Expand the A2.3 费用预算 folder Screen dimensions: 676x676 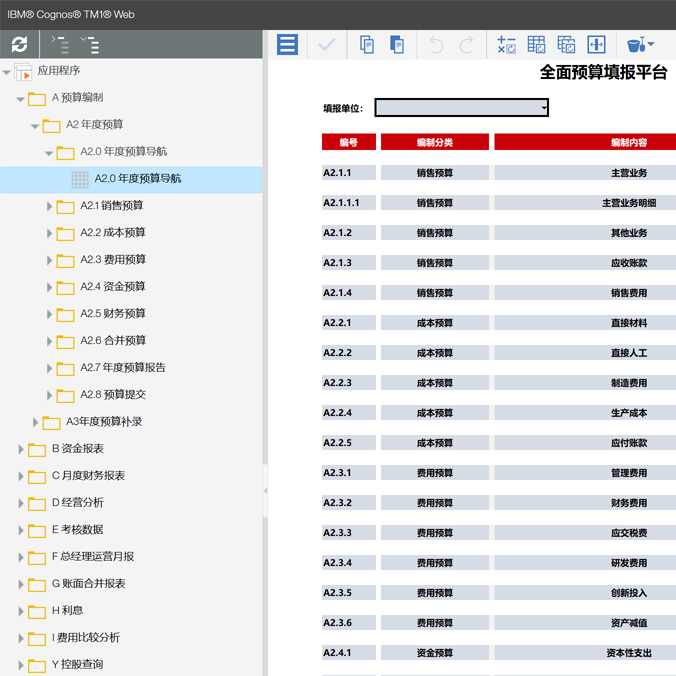(49, 260)
